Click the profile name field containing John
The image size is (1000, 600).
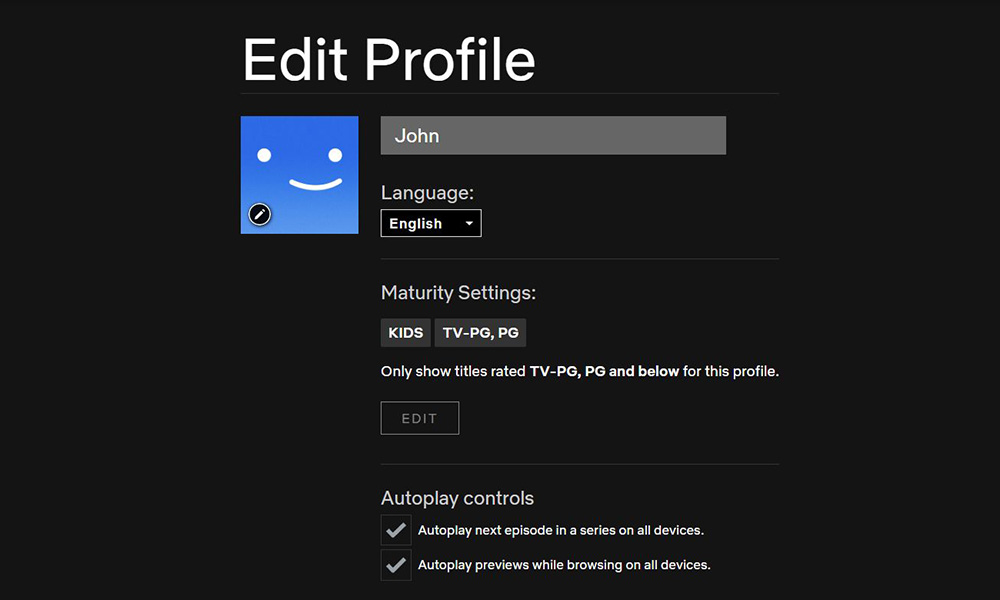(x=553, y=135)
